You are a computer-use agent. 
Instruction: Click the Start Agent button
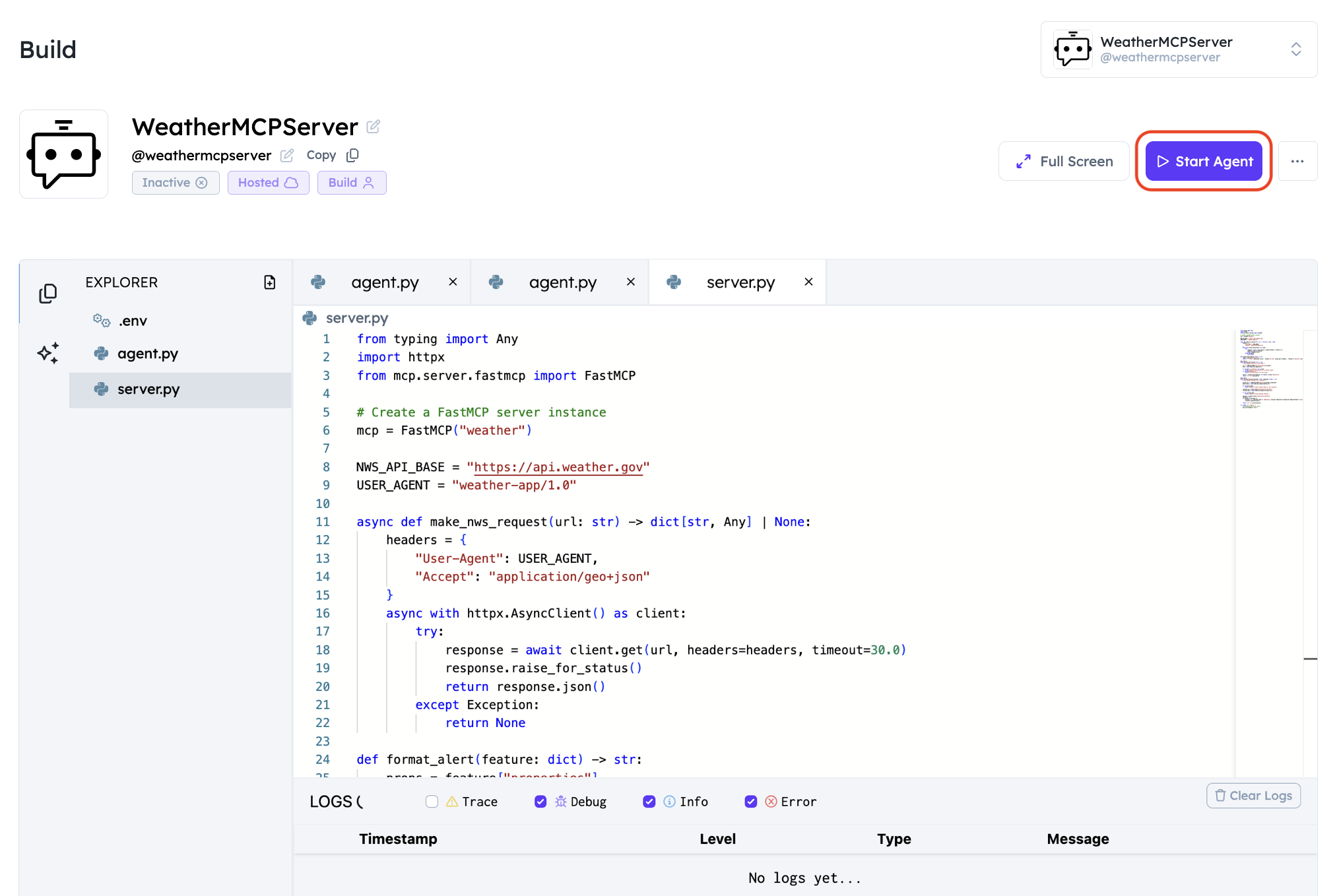click(1204, 161)
